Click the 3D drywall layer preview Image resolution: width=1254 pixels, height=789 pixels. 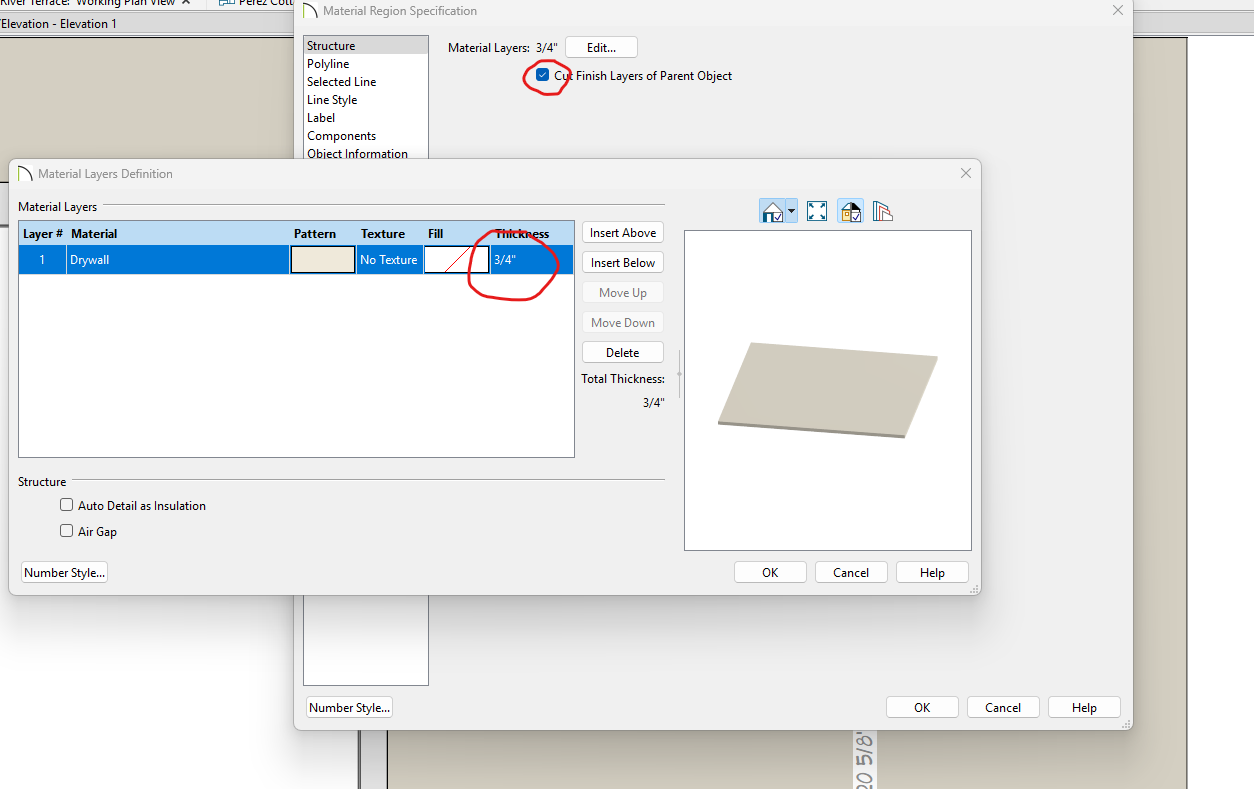tap(828, 390)
